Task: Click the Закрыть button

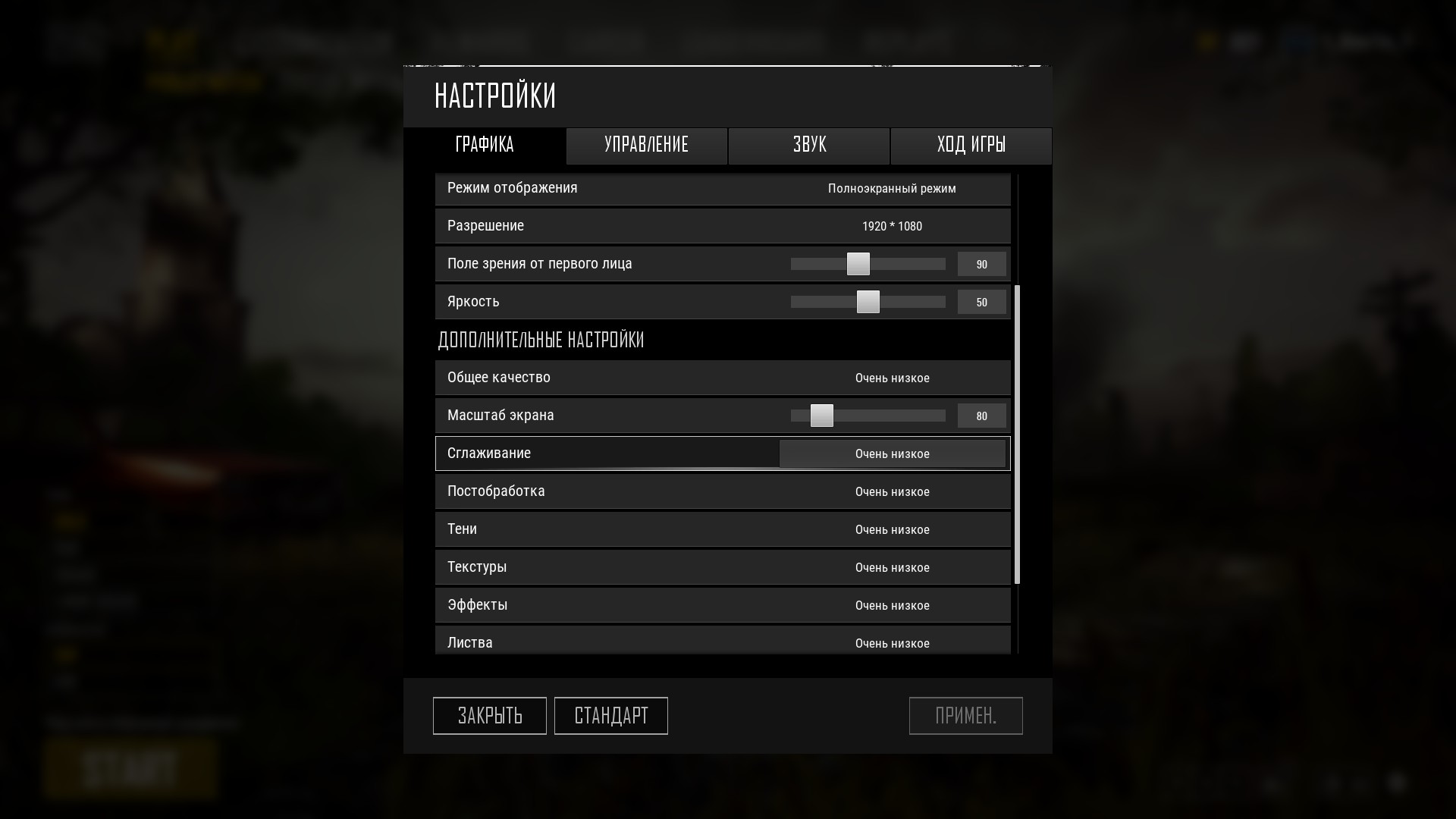Action: click(x=490, y=716)
